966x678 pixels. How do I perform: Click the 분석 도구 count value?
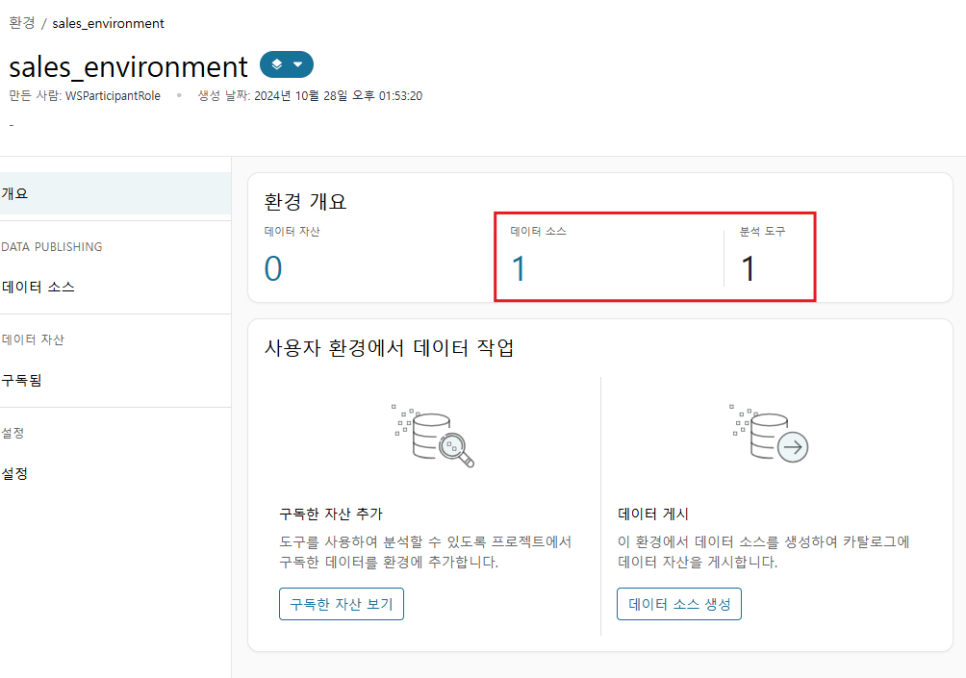coord(748,269)
